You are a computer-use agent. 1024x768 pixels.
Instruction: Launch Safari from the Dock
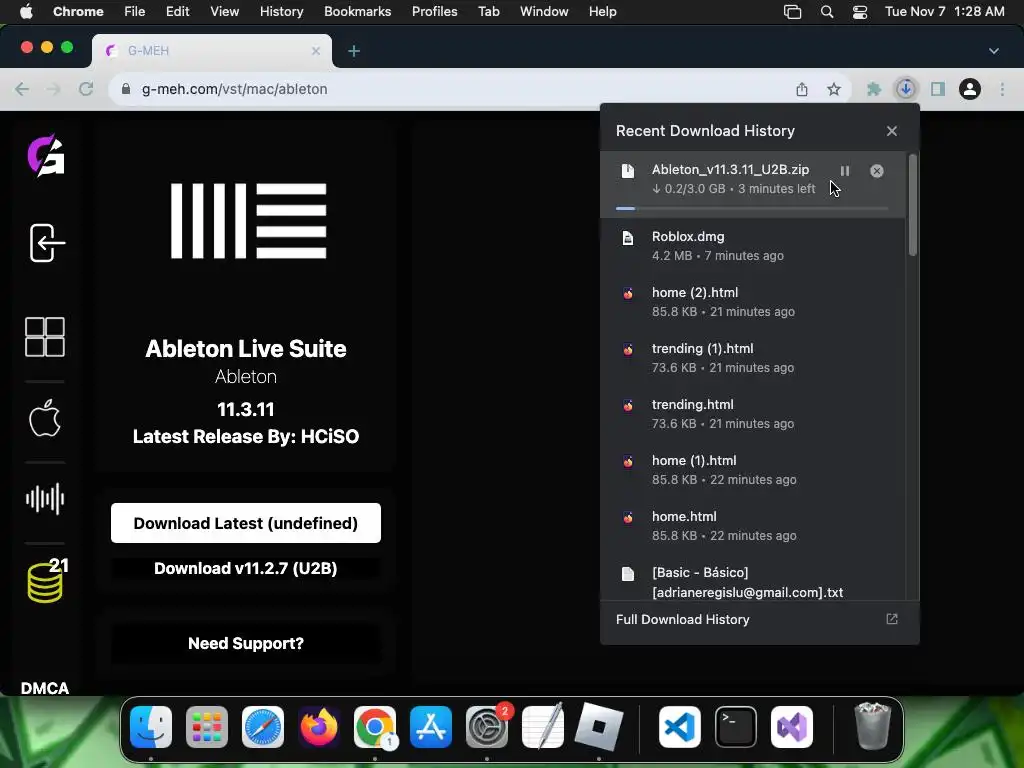(263, 727)
